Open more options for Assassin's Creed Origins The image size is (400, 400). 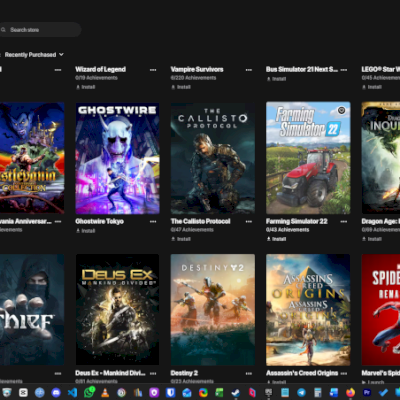click(x=344, y=373)
